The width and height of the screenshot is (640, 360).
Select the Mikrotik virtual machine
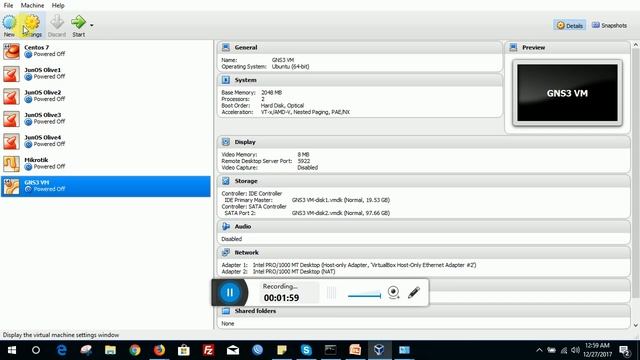click(106, 163)
